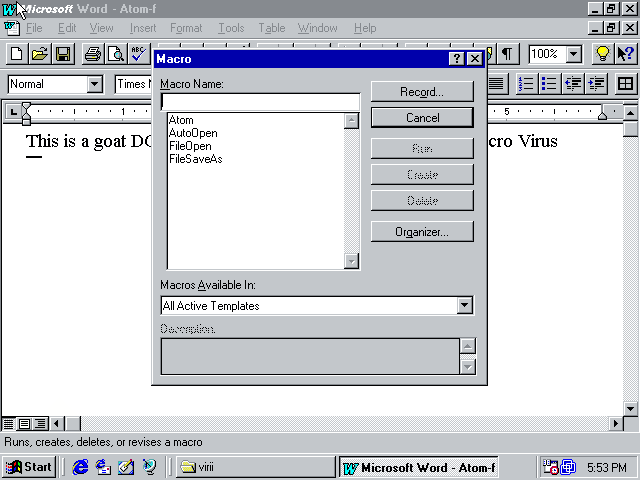The width and height of the screenshot is (640, 480).
Task: Open the File menu
Action: 34,28
